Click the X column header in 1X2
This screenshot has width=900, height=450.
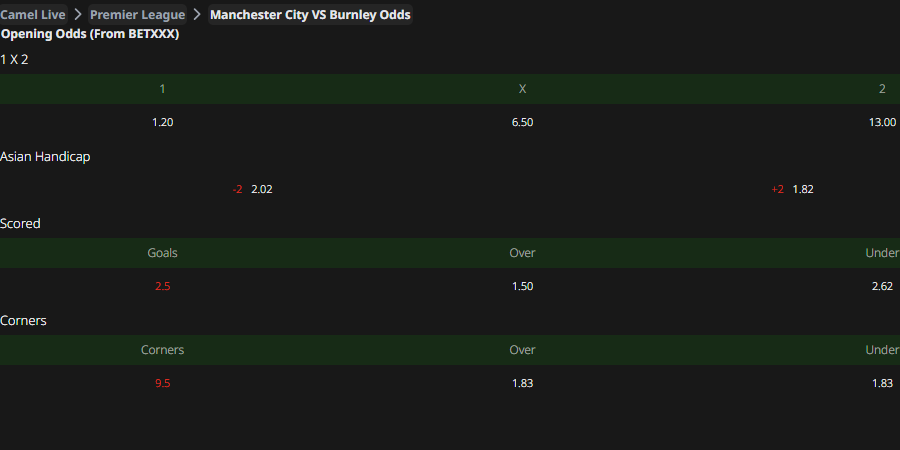tap(522, 89)
